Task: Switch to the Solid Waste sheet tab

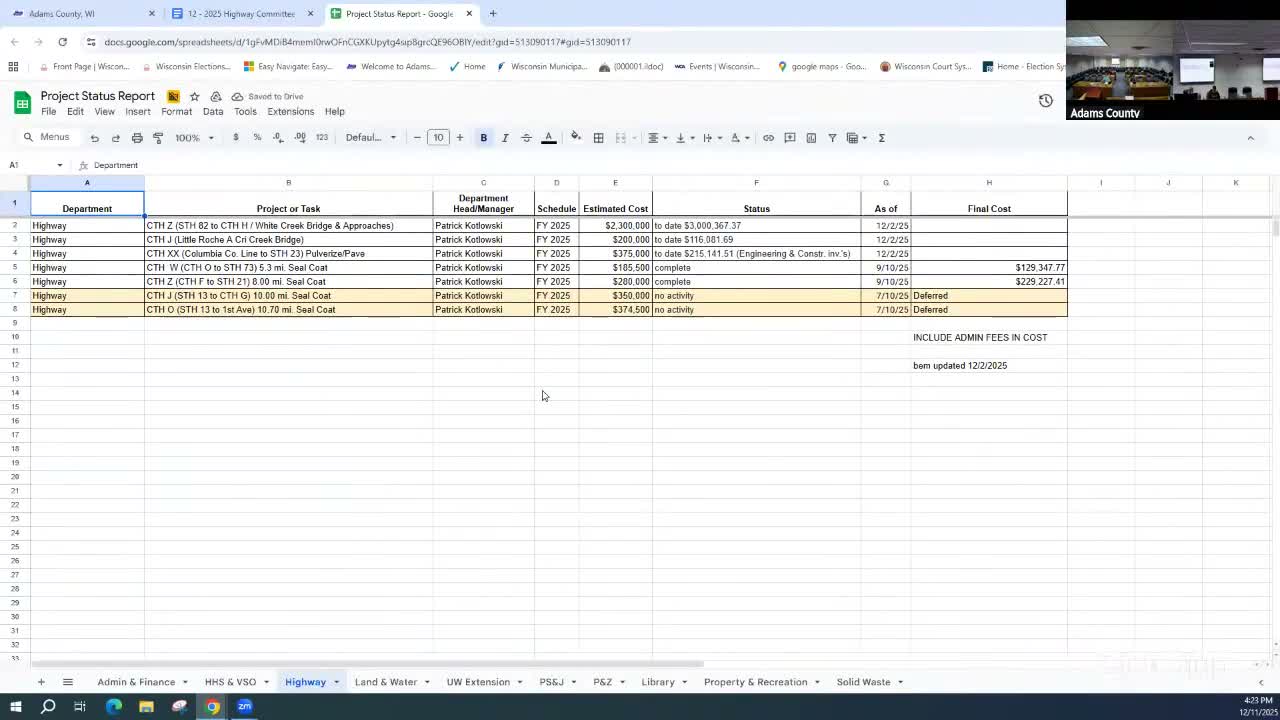Action: click(x=863, y=682)
